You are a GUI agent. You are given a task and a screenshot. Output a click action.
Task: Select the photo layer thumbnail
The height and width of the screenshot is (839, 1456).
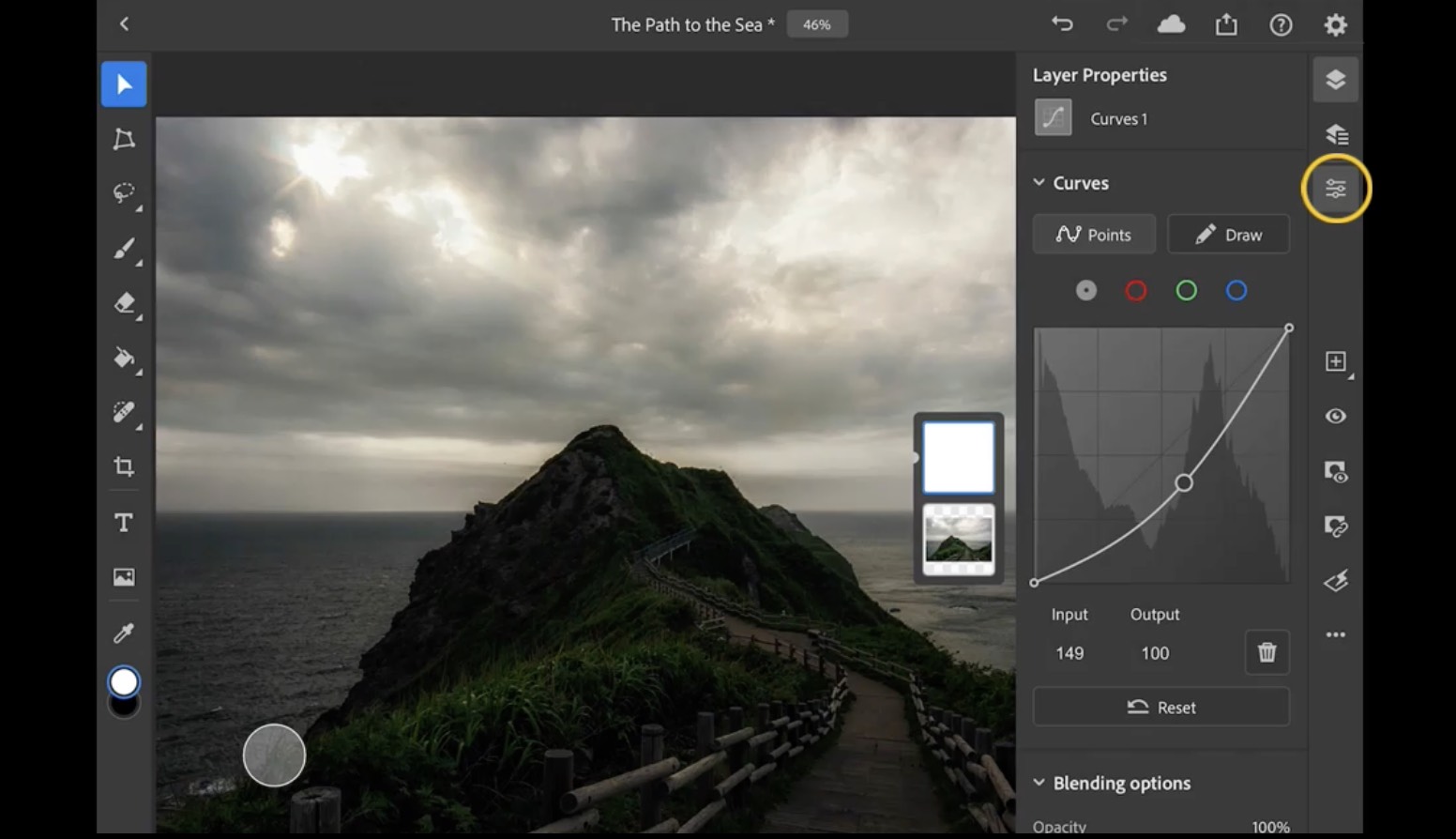coord(958,540)
